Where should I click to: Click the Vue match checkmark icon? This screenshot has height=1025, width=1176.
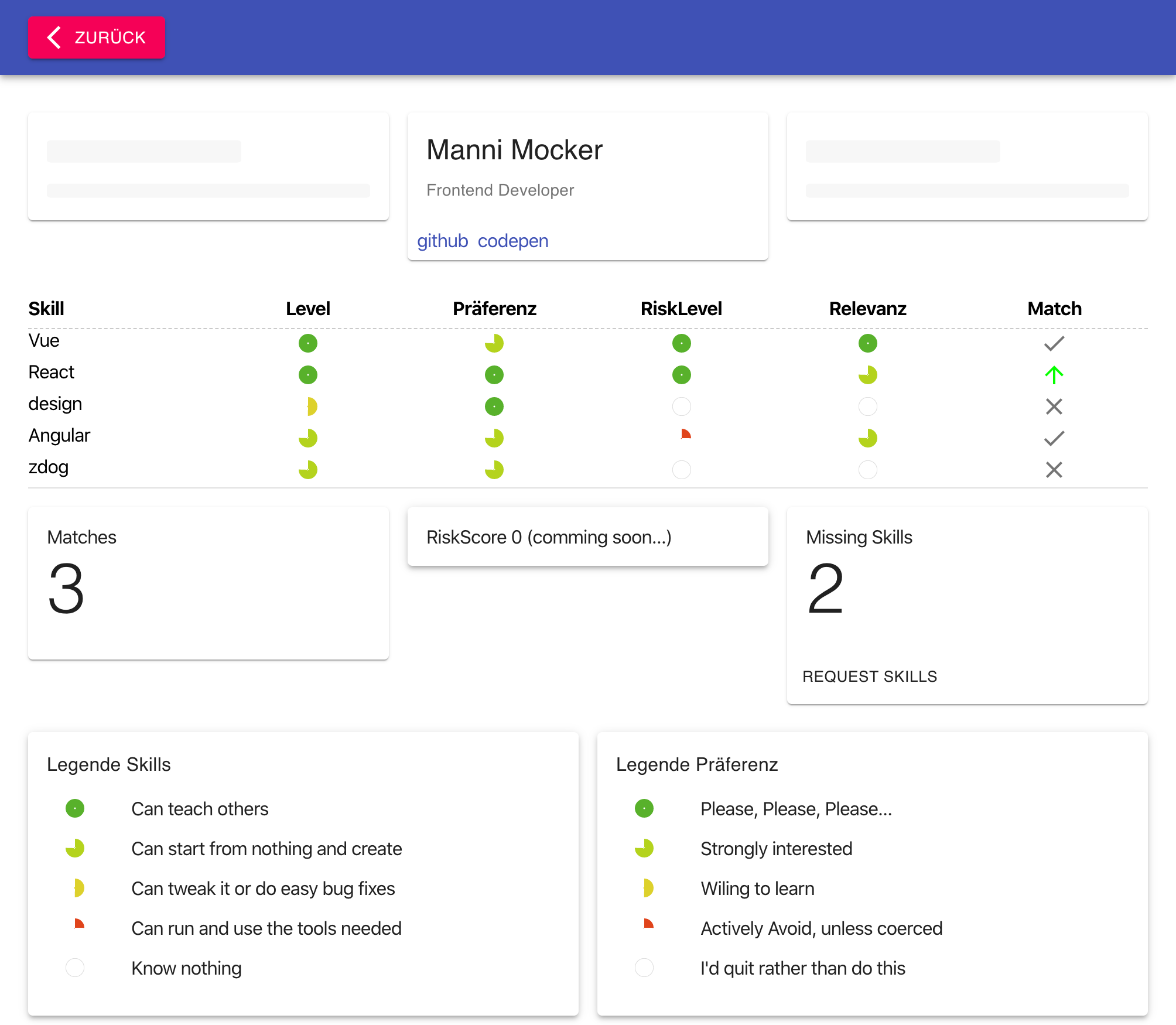[x=1054, y=343]
